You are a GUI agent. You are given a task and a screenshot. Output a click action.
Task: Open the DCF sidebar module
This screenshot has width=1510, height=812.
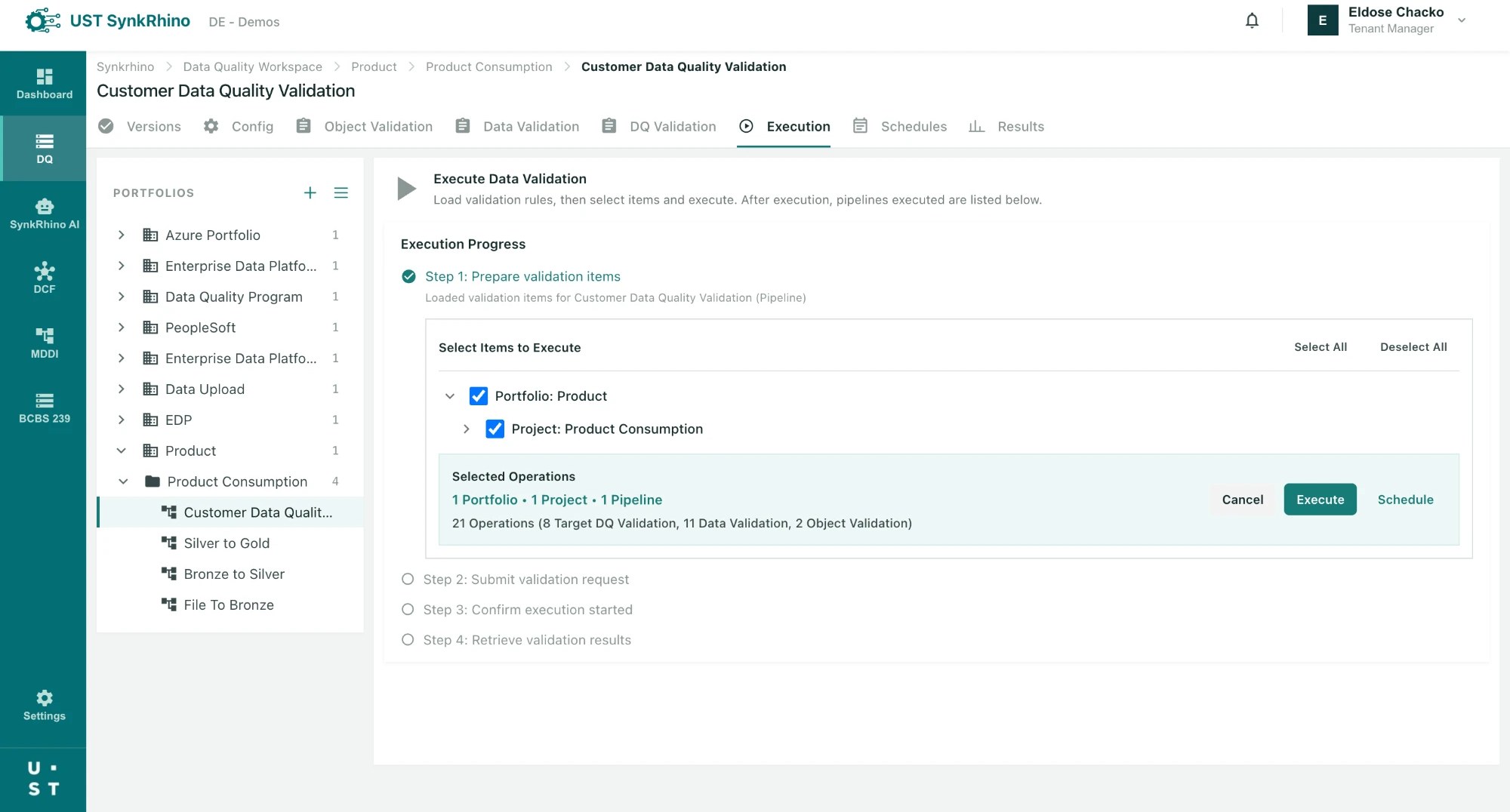(44, 278)
